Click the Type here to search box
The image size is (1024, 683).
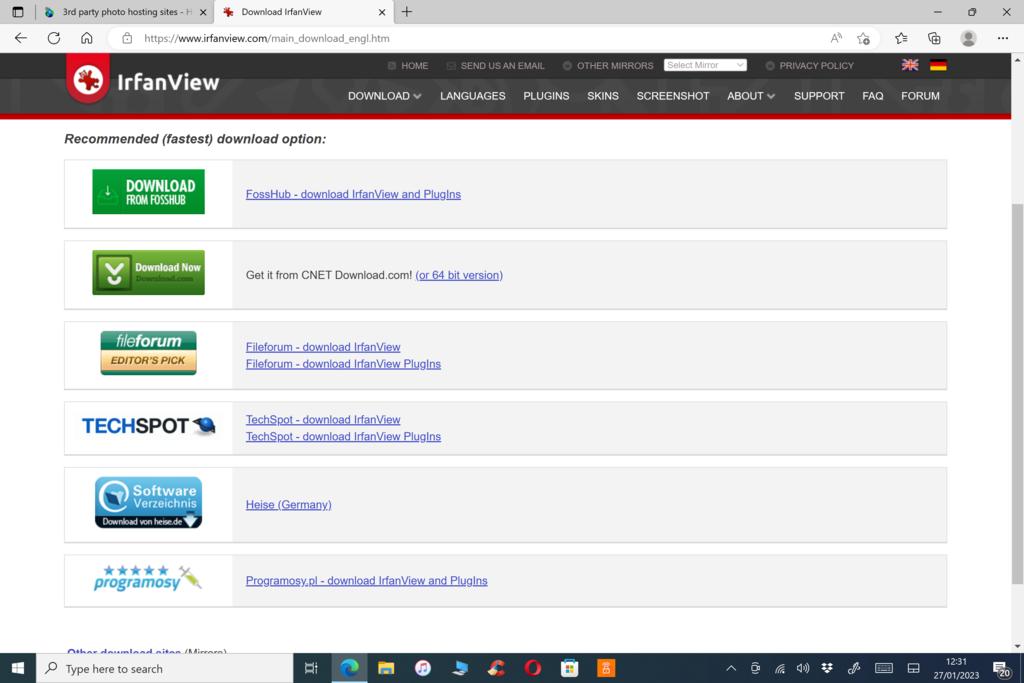click(x=165, y=668)
